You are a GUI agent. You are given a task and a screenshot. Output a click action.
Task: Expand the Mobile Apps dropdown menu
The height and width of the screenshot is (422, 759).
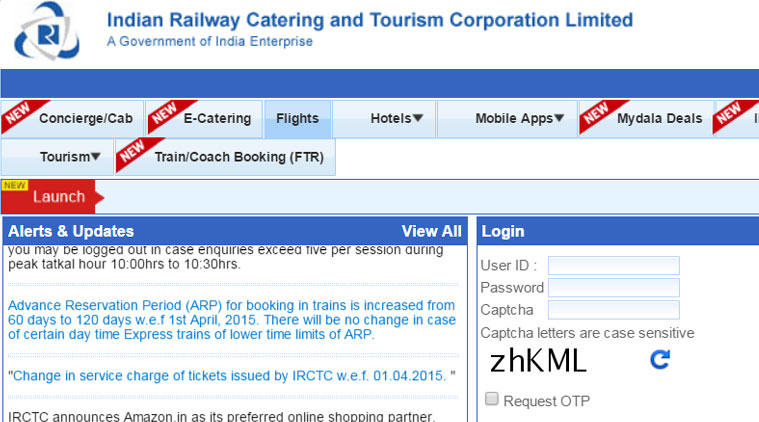(x=519, y=118)
